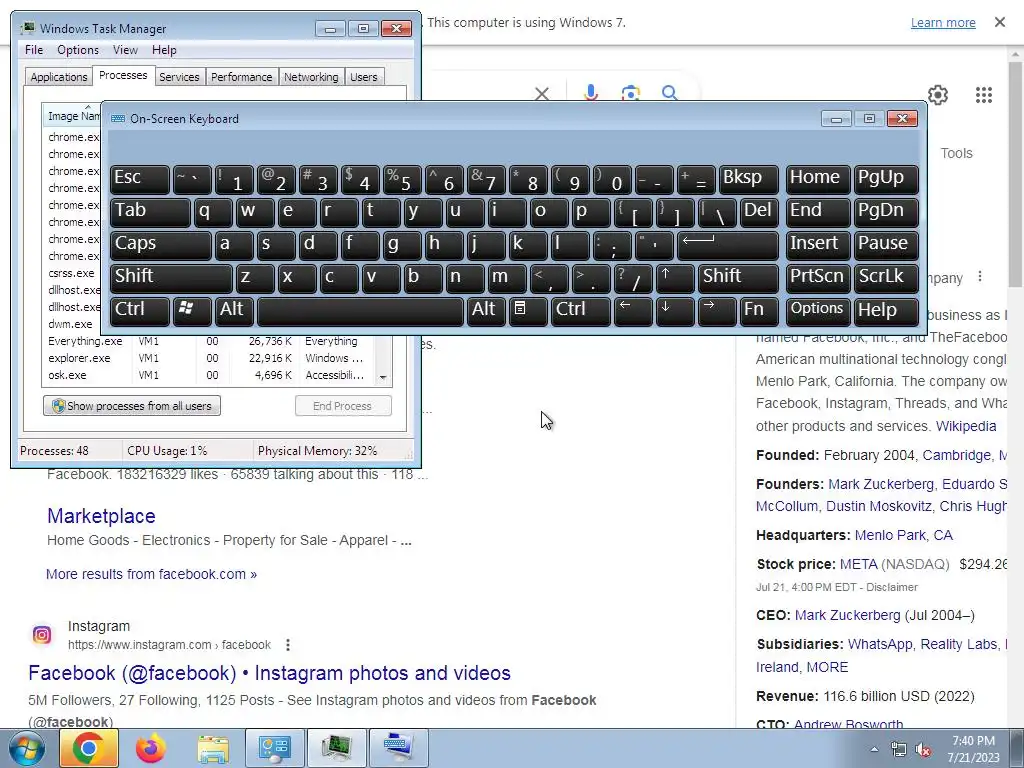Switch to On-Screen Keyboard taskbar icon
Image resolution: width=1024 pixels, height=768 pixels.
398,748
